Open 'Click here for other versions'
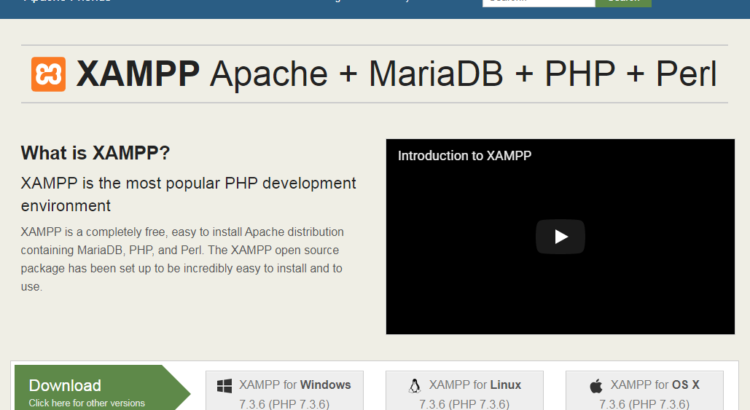The height and width of the screenshot is (410, 750). 87,403
